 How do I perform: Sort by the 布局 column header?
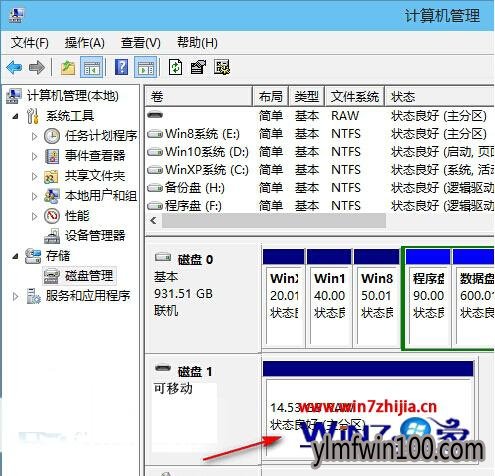pos(271,97)
